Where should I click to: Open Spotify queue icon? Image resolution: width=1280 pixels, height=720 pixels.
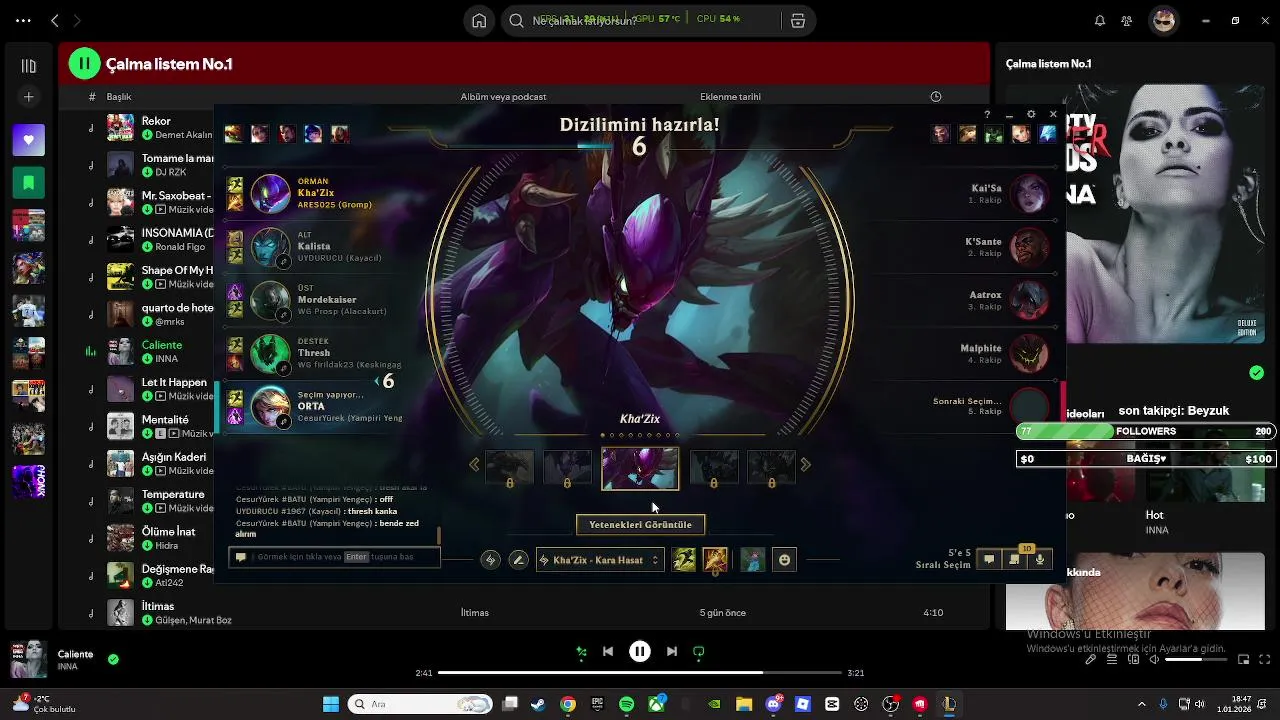(1112, 660)
